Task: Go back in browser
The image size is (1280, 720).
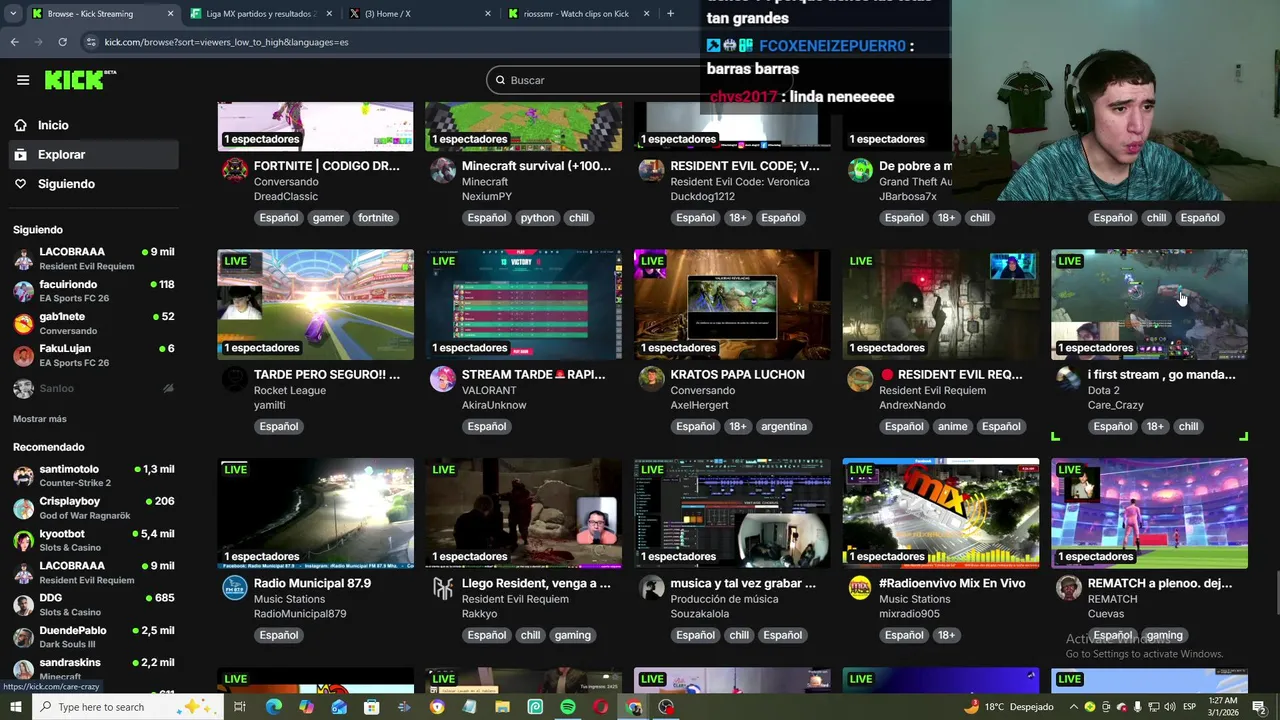Action: (x=14, y=42)
